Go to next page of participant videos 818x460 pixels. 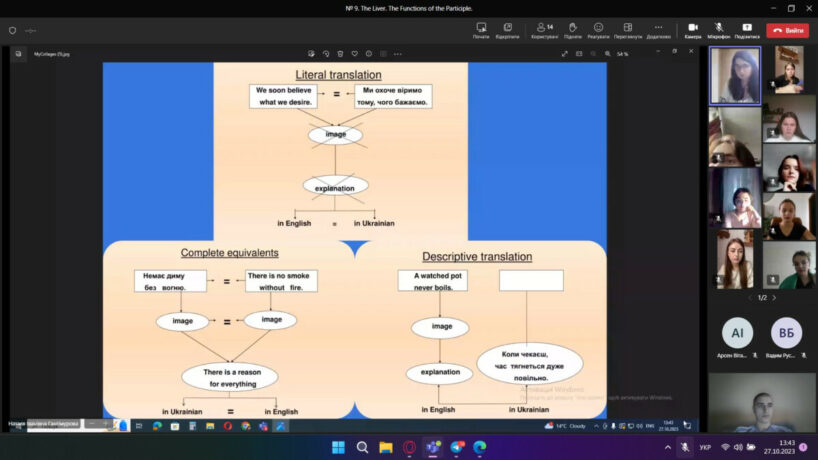pos(773,297)
